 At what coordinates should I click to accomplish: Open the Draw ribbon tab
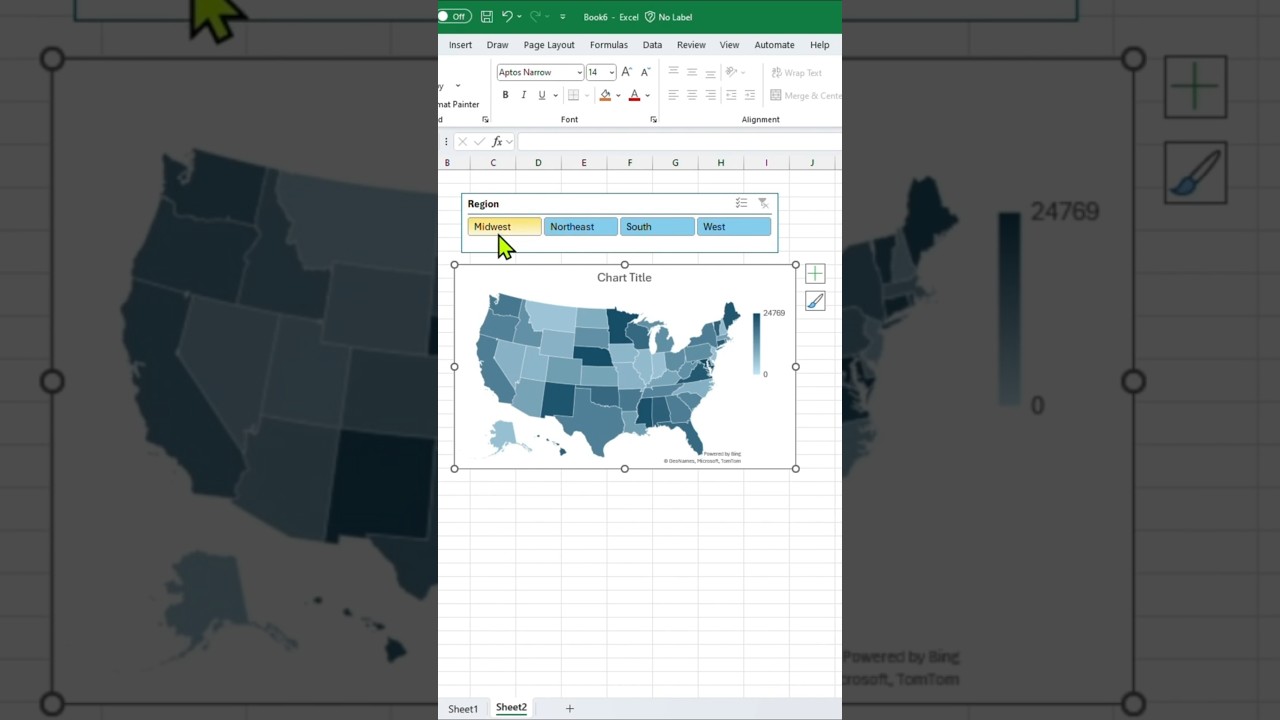point(497,45)
